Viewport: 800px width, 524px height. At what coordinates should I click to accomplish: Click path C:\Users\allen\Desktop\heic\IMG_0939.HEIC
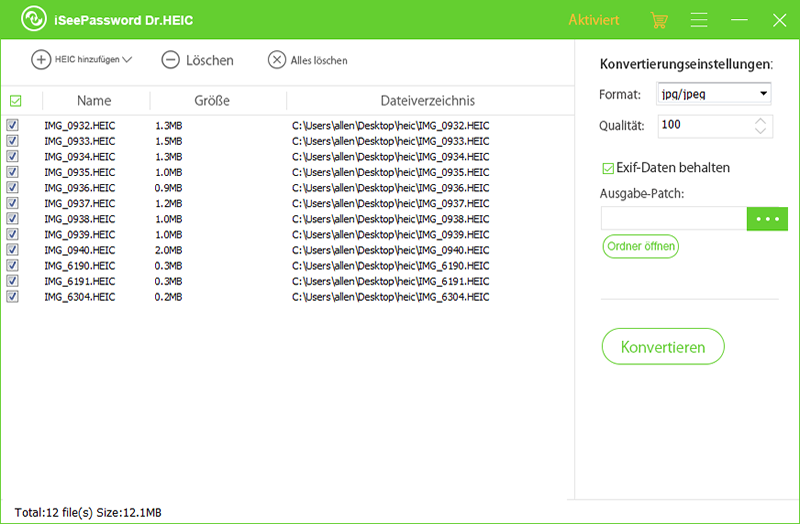click(x=390, y=234)
